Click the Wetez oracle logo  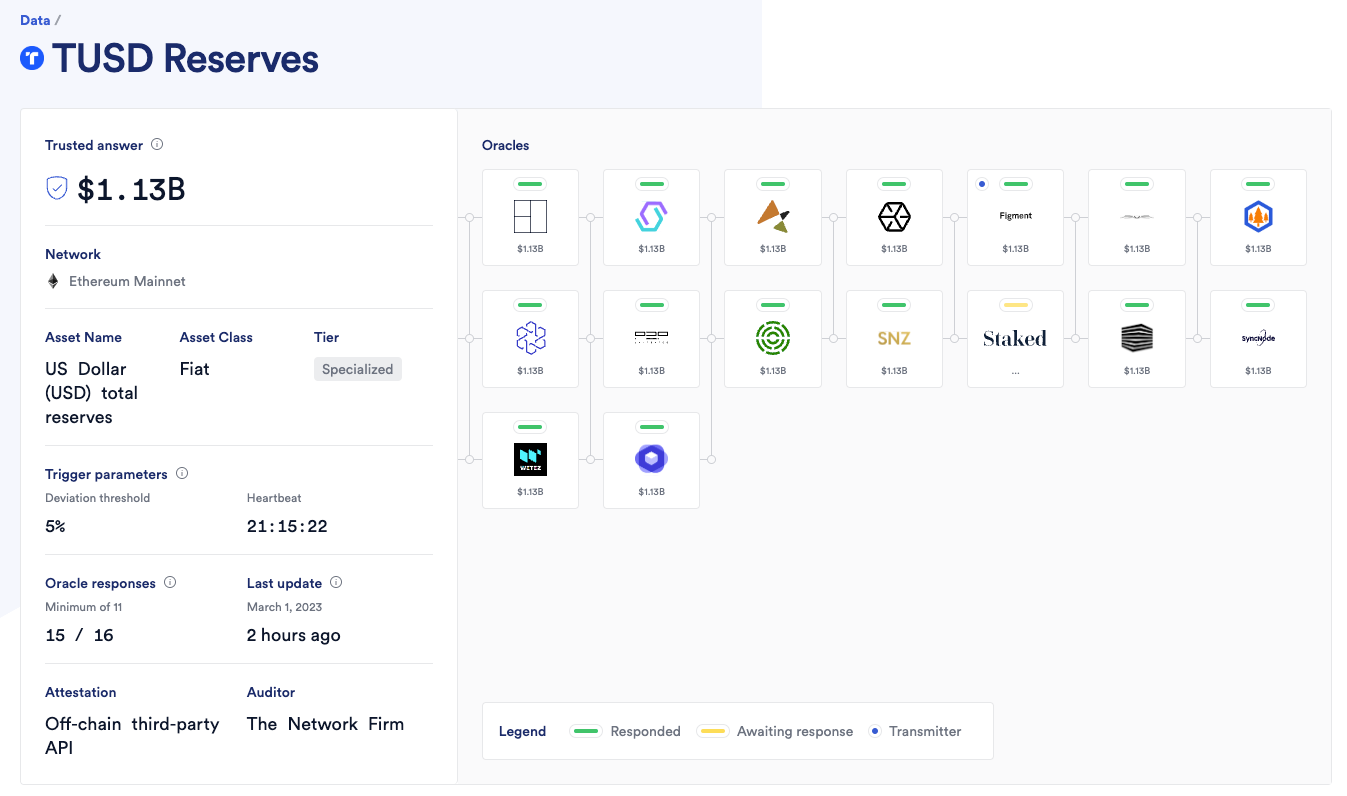pyautogui.click(x=530, y=459)
